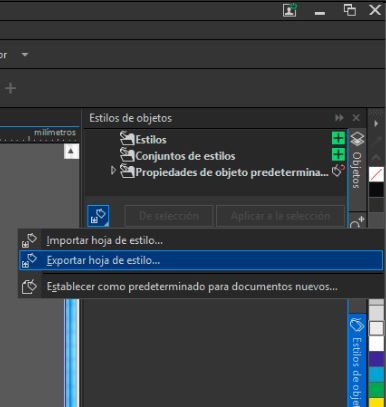Click the Aplicar a la selección button
The height and width of the screenshot is (407, 386).
pyautogui.click(x=280, y=216)
